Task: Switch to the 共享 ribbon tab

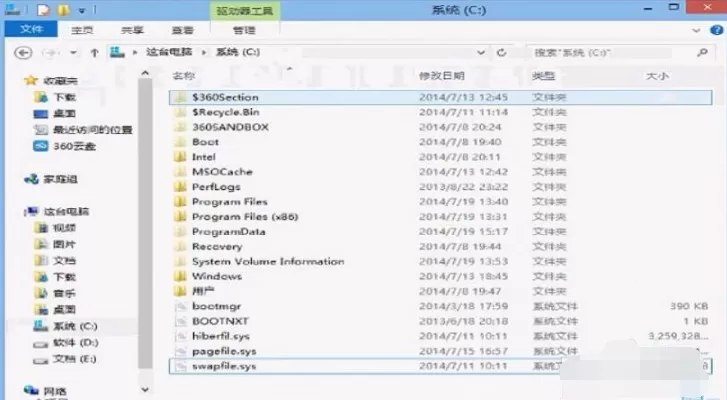Action: (132, 30)
